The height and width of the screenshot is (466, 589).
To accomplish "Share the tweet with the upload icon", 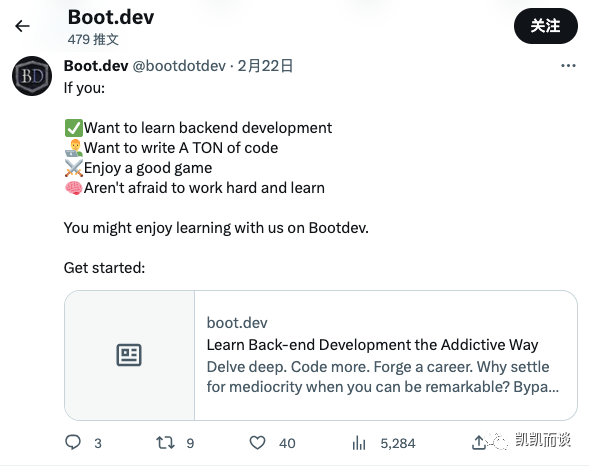I will 479,442.
